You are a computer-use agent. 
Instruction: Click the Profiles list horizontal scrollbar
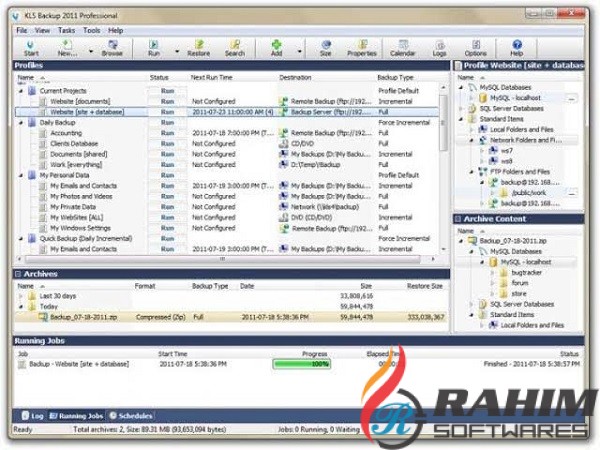click(223, 259)
